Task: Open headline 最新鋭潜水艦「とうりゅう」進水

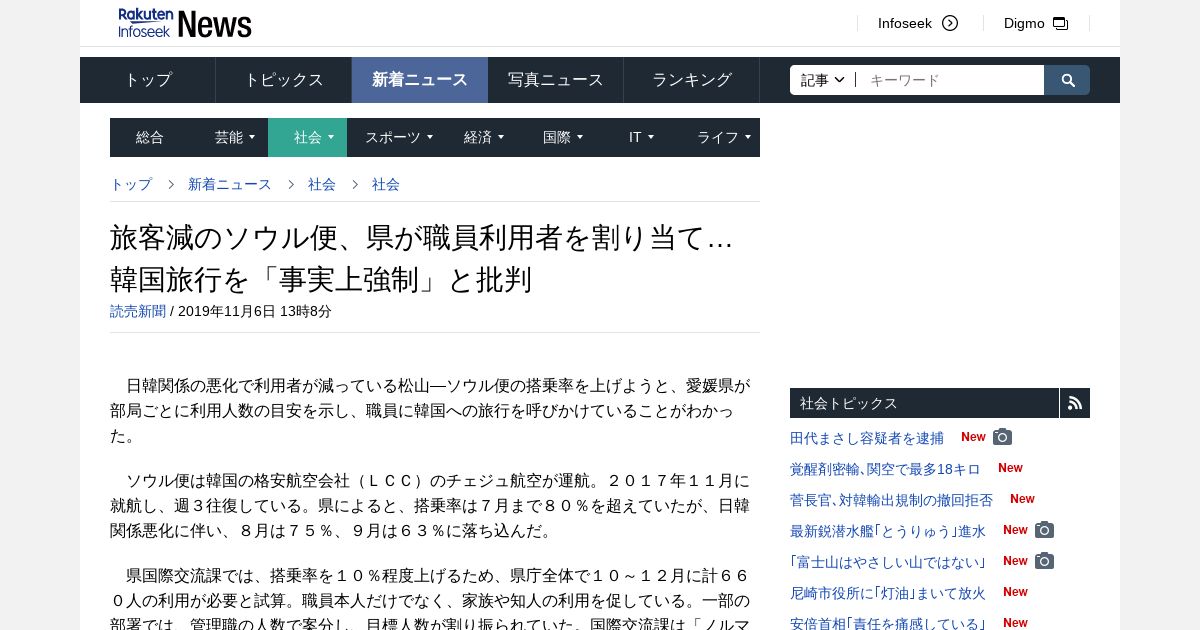Action: 888,531
